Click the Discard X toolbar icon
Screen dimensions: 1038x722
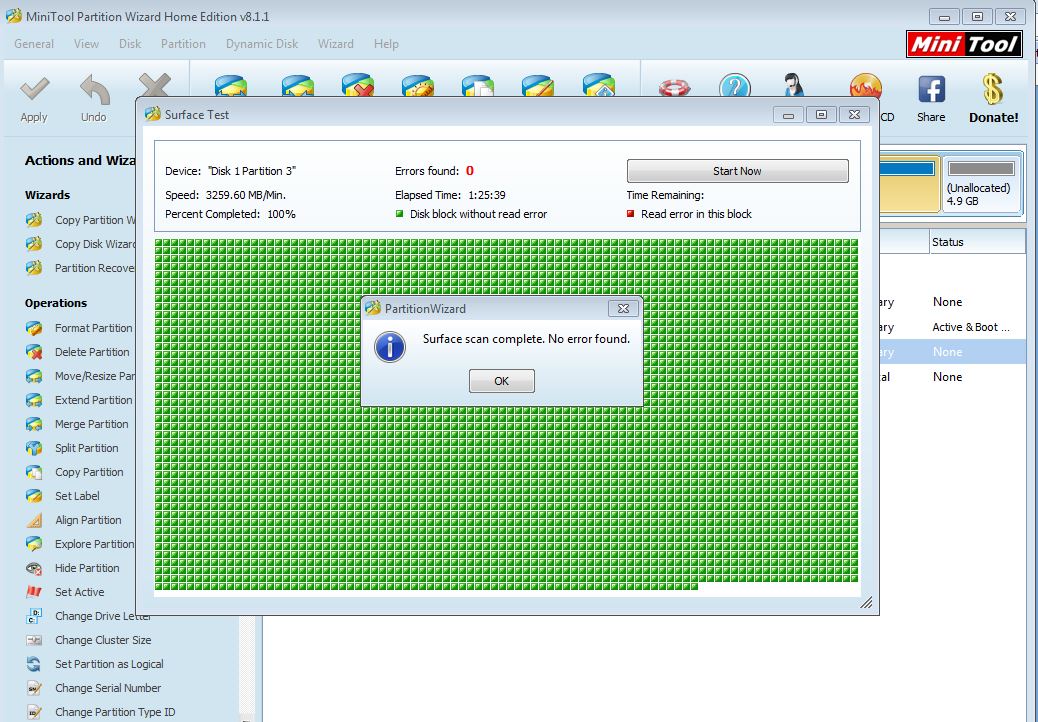click(x=155, y=85)
